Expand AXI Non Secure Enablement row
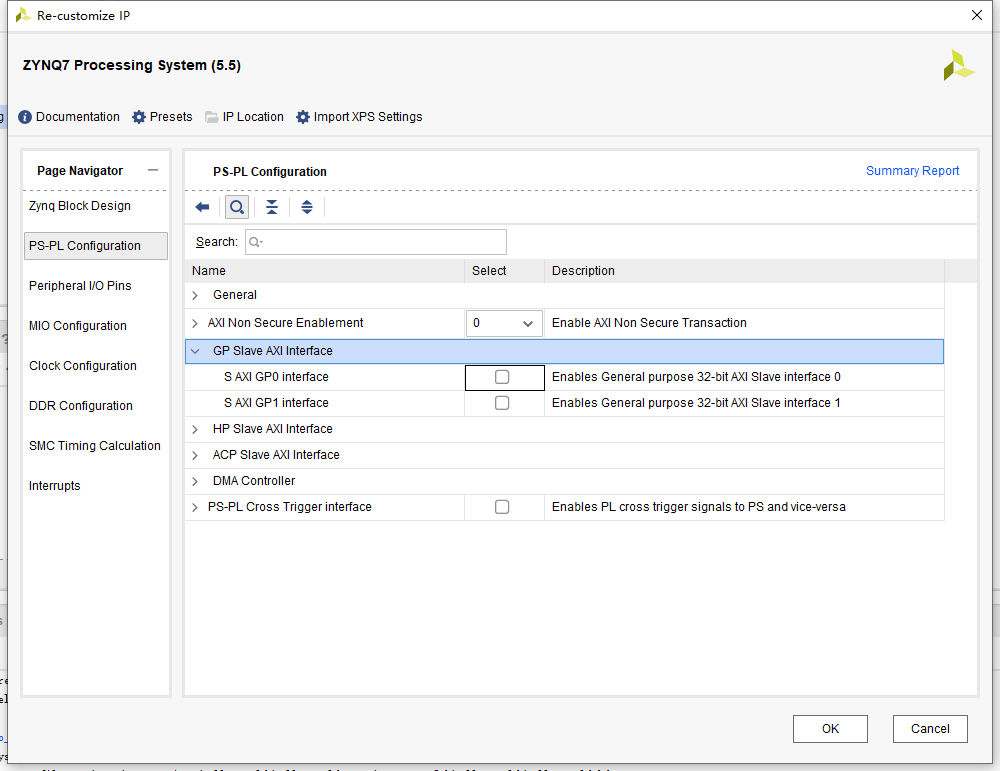1000x771 pixels. (195, 323)
